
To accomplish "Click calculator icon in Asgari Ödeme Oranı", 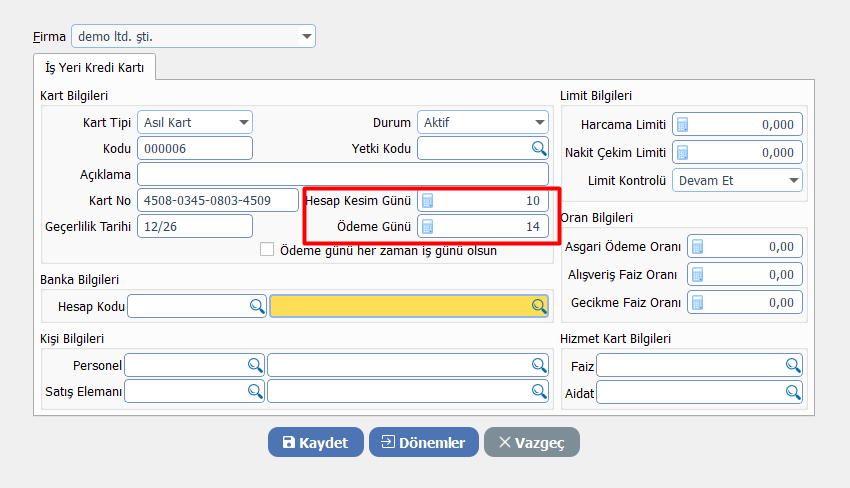I will click(x=698, y=247).
